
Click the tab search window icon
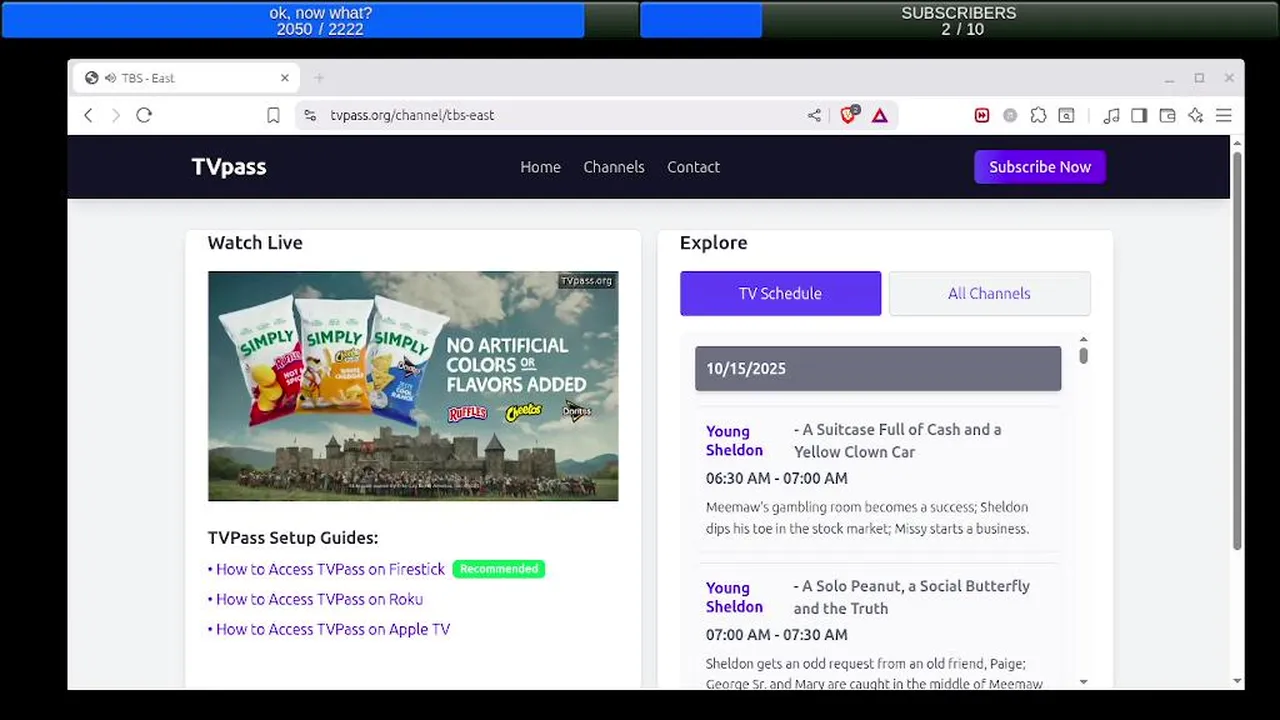[1067, 115]
